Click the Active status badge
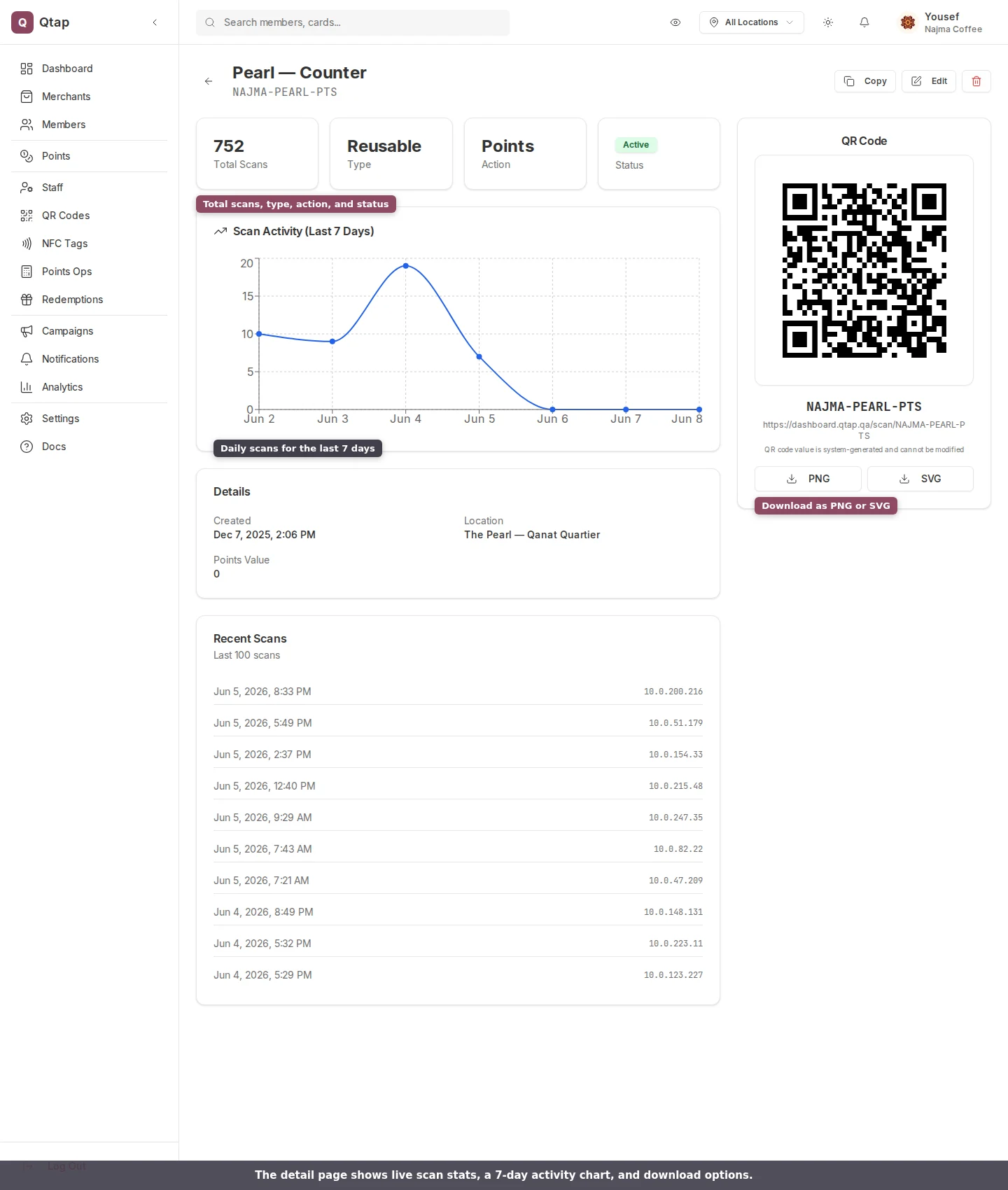The height and width of the screenshot is (1190, 1008). [636, 145]
